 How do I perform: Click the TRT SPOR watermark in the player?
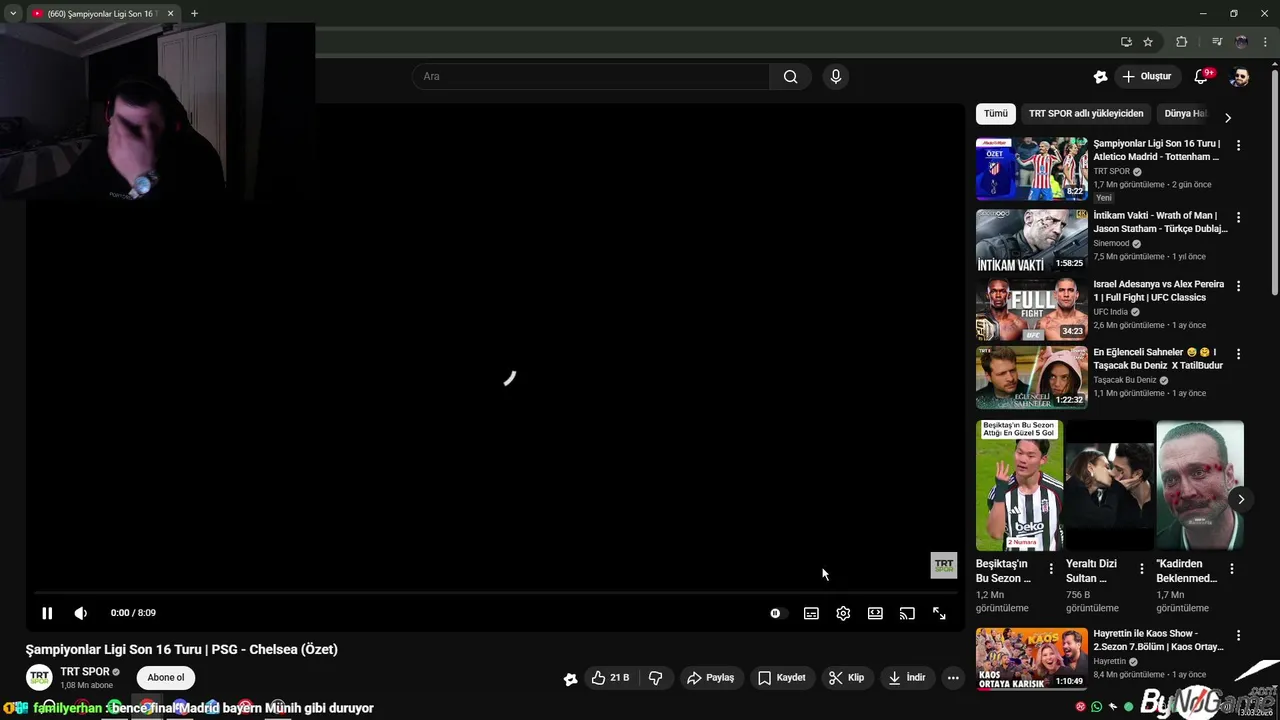(x=944, y=565)
